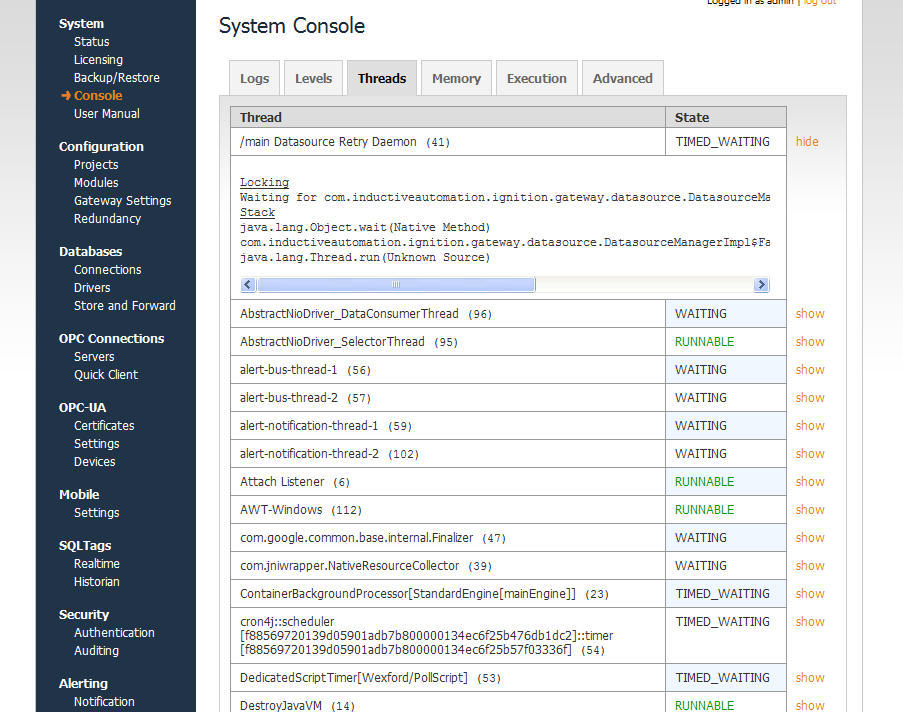903x712 pixels.
Task: Click the Stack heading in thread details
Action: pyautogui.click(x=257, y=212)
